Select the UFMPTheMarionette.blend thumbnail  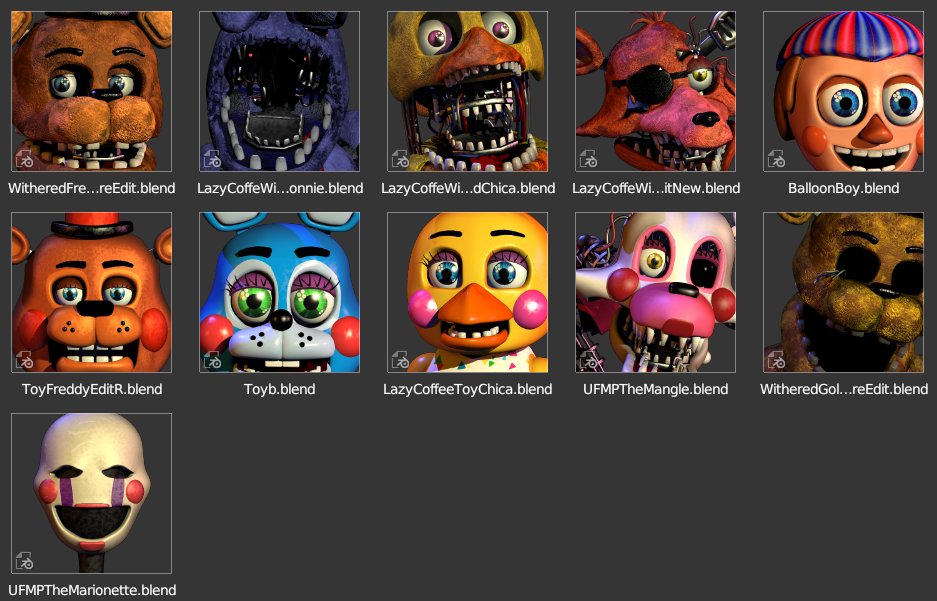click(x=91, y=493)
